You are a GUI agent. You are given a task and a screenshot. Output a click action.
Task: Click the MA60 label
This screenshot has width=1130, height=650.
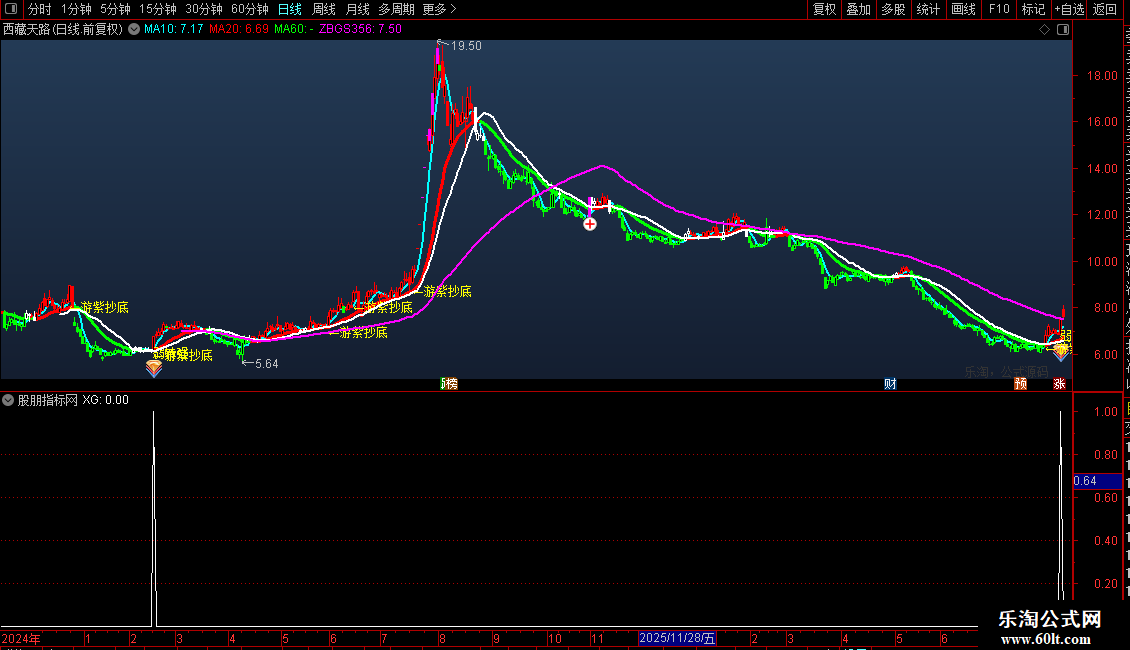pos(293,29)
